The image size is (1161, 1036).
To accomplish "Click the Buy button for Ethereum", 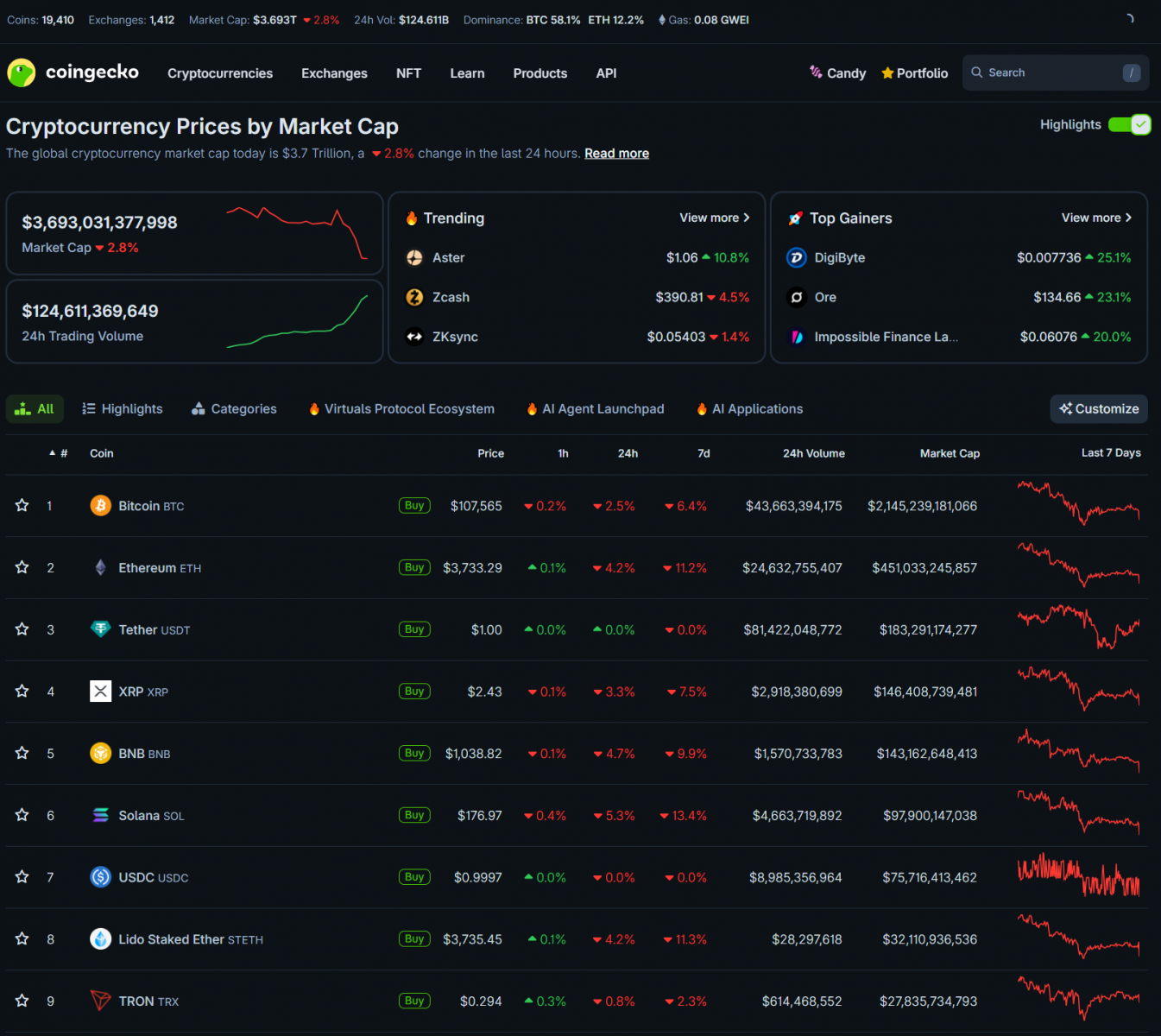I will pos(414,568).
